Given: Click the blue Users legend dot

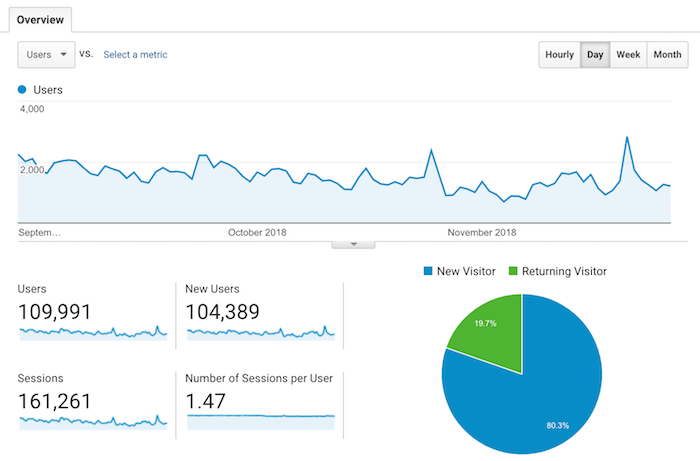Looking at the screenshot, I should pyautogui.click(x=22, y=90).
